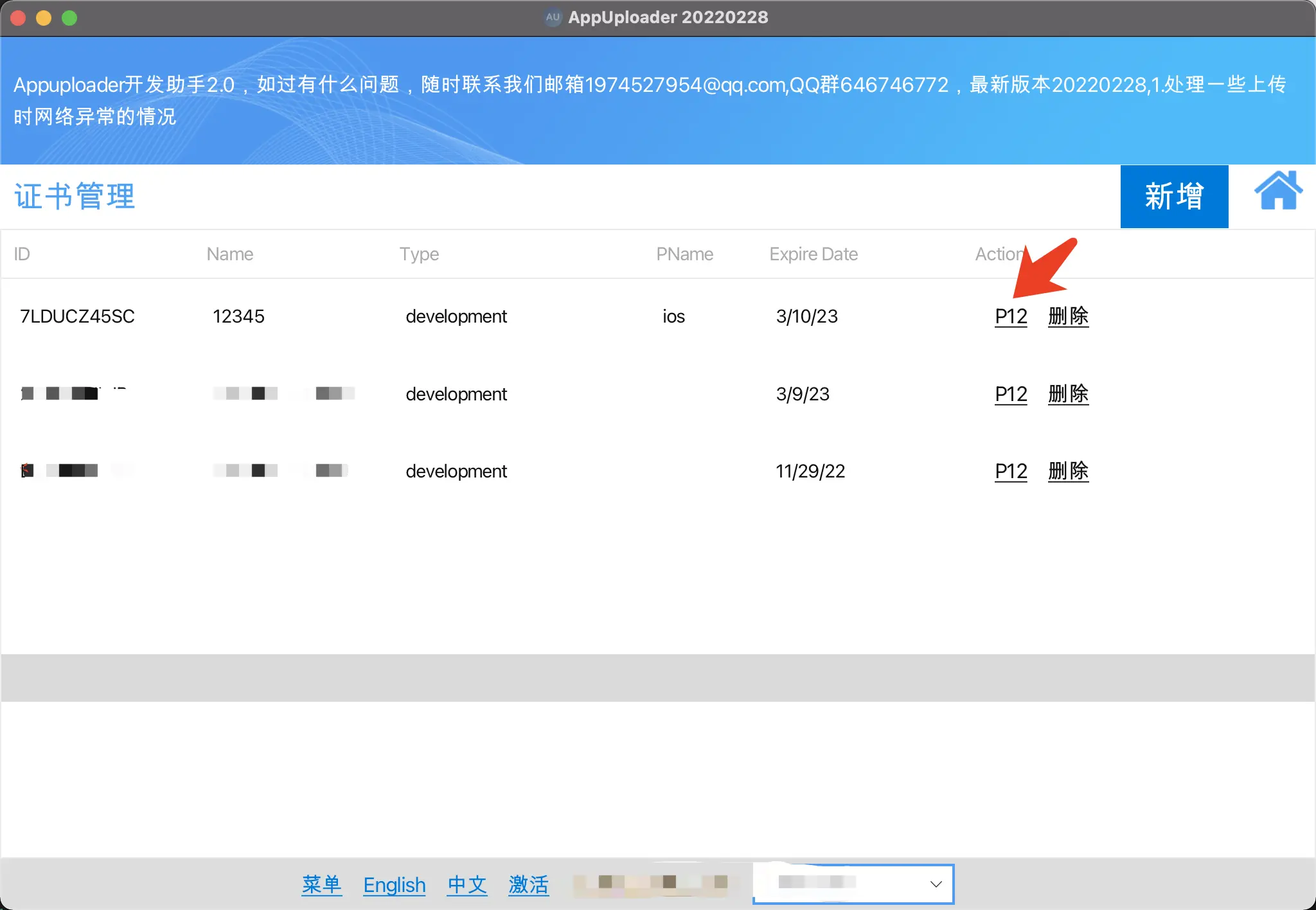Viewport: 1316px width, 910px height.
Task: Switch language to English
Action: coord(395,885)
